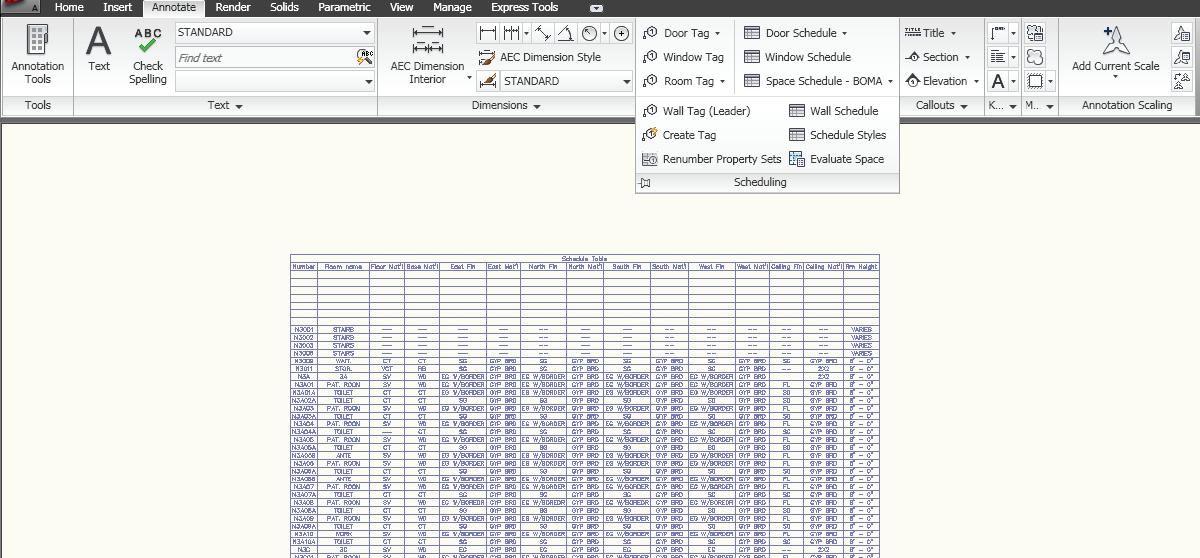Viewport: 1200px width, 558px height.
Task: Expand the Text panel
Action: click(x=225, y=105)
